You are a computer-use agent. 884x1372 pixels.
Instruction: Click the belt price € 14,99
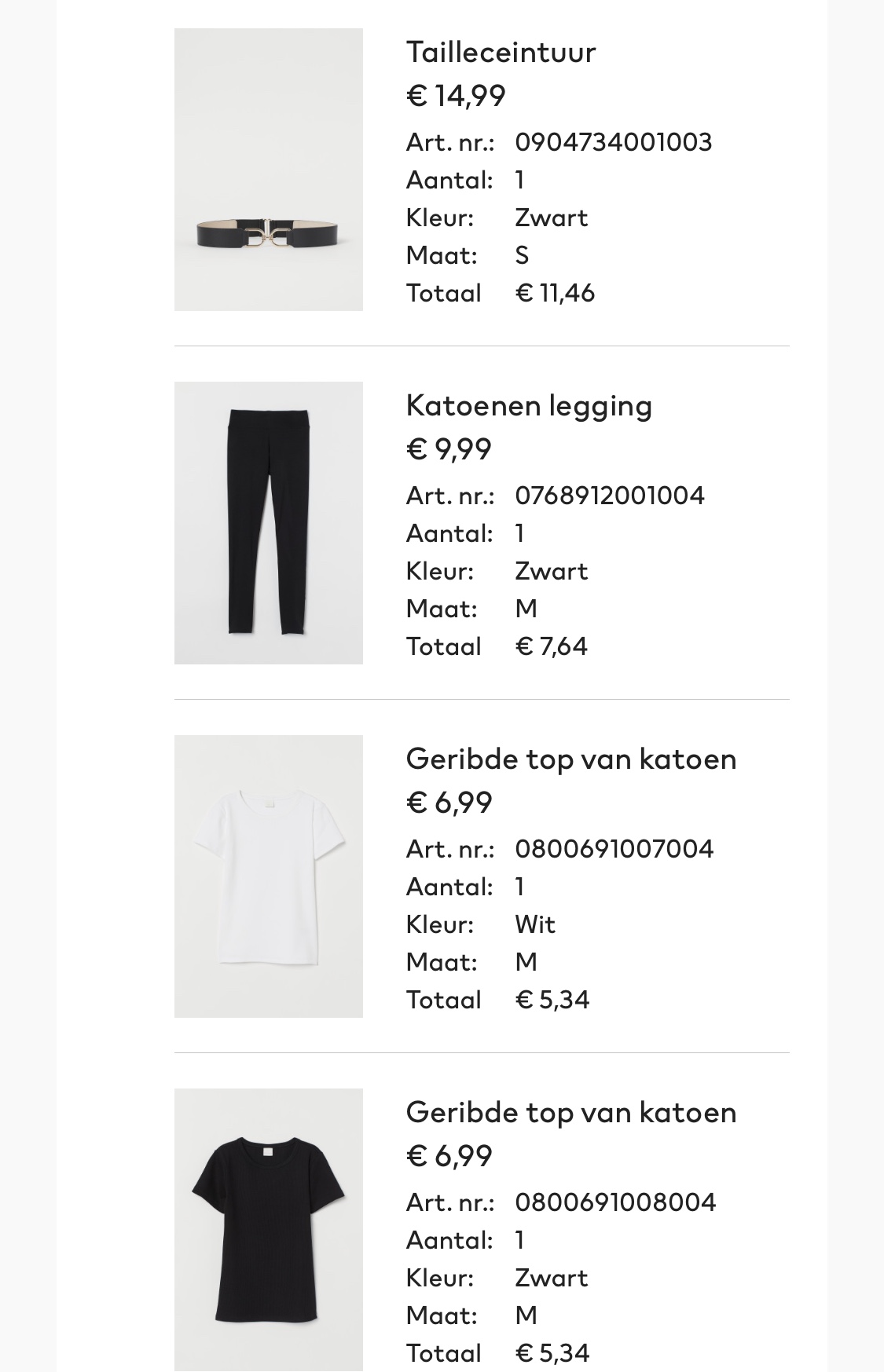click(456, 96)
